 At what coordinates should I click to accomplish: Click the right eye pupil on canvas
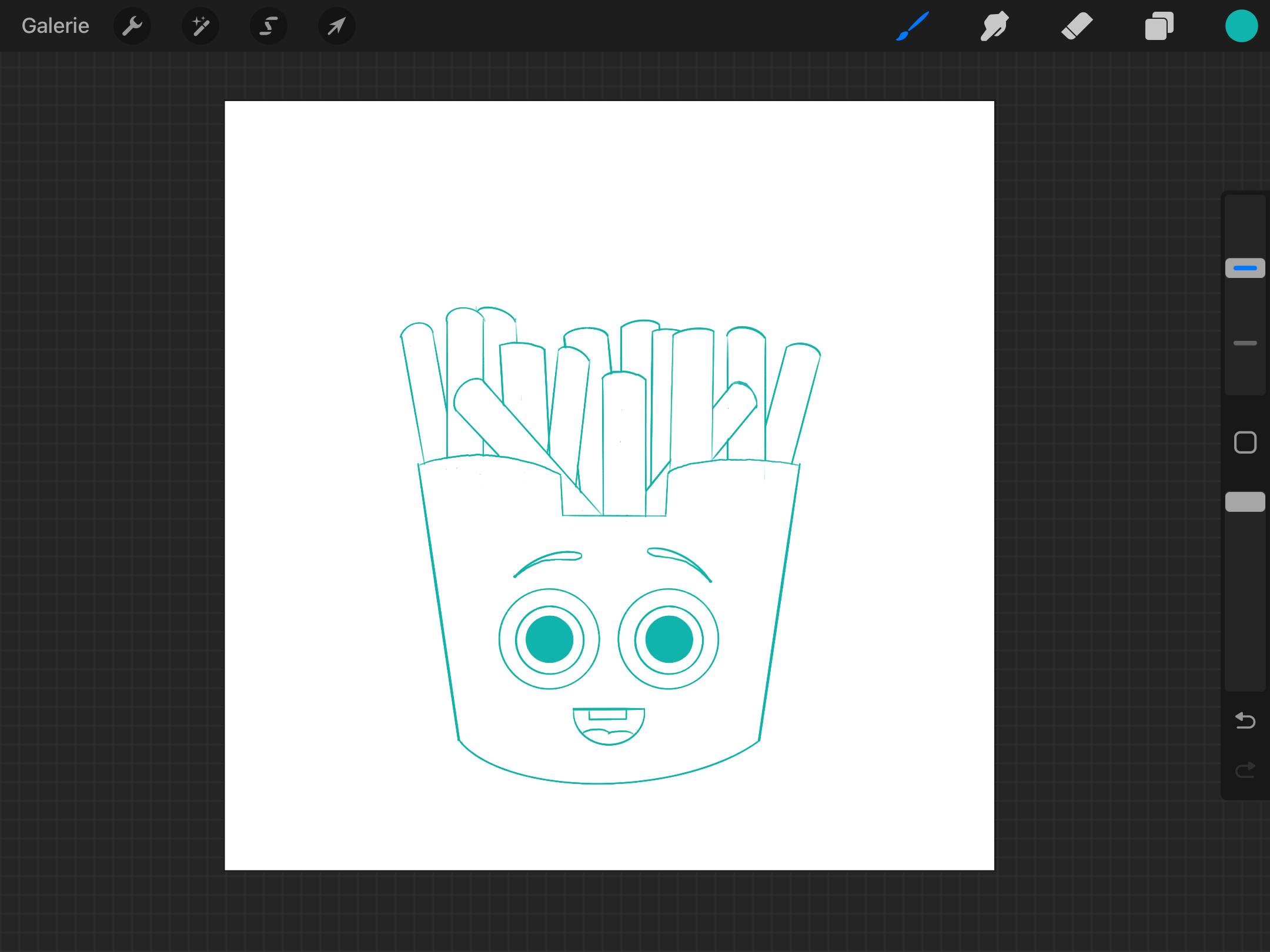pos(669,639)
